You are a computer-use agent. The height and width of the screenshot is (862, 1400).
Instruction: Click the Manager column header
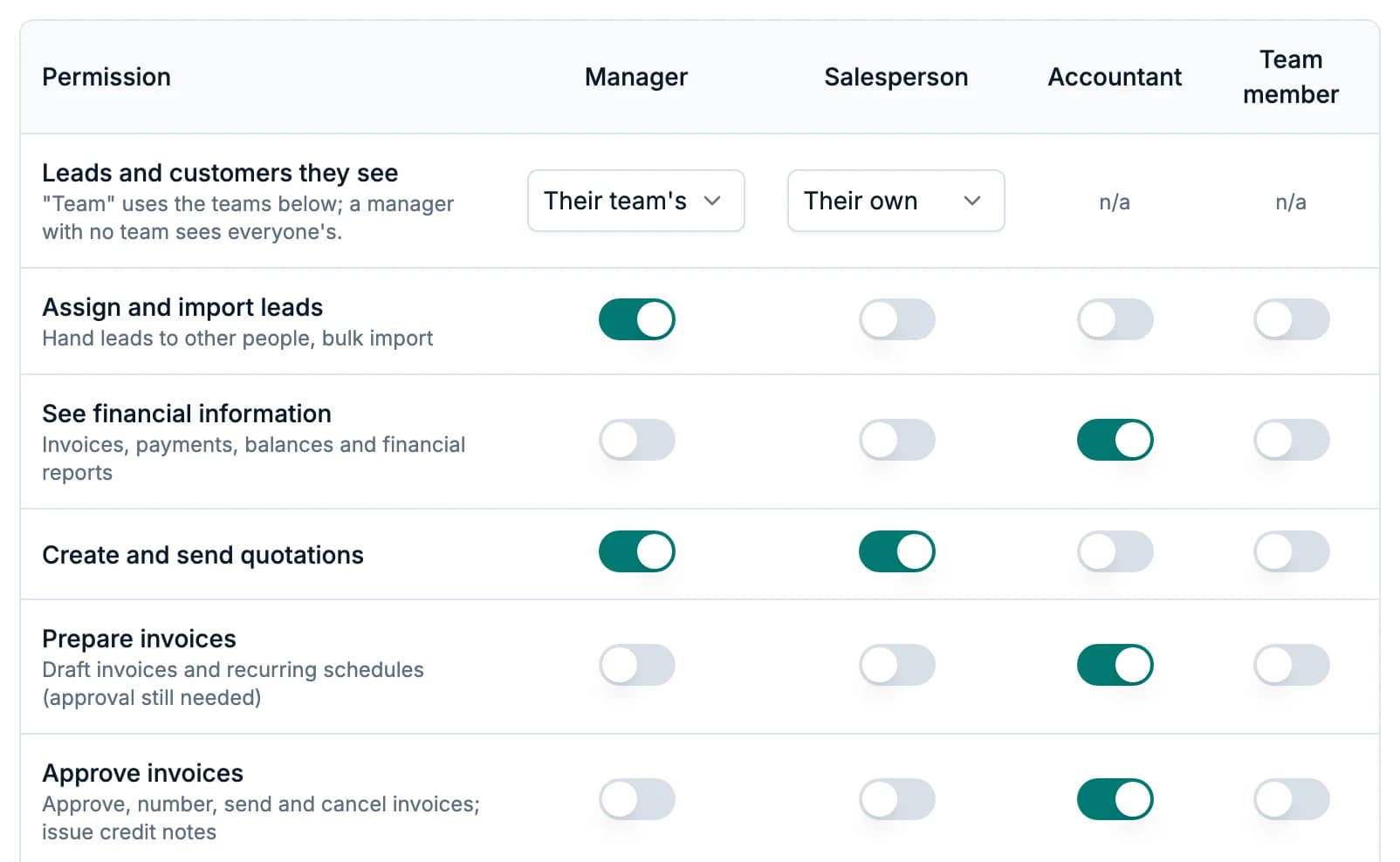[636, 77]
